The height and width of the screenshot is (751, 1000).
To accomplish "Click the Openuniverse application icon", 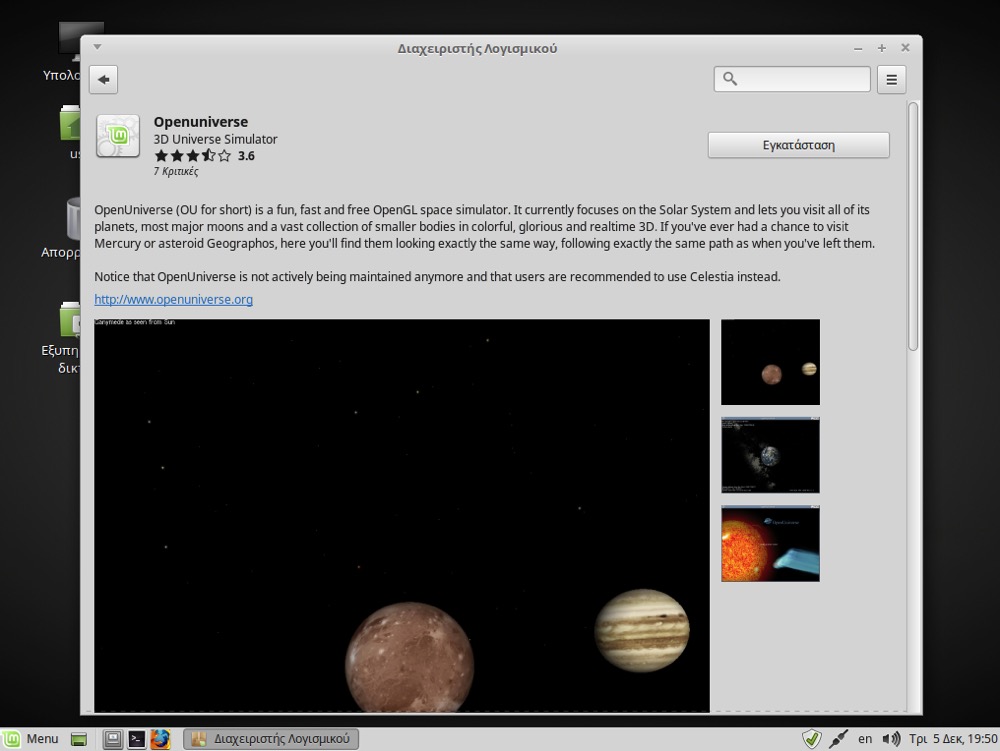I will [x=118, y=136].
